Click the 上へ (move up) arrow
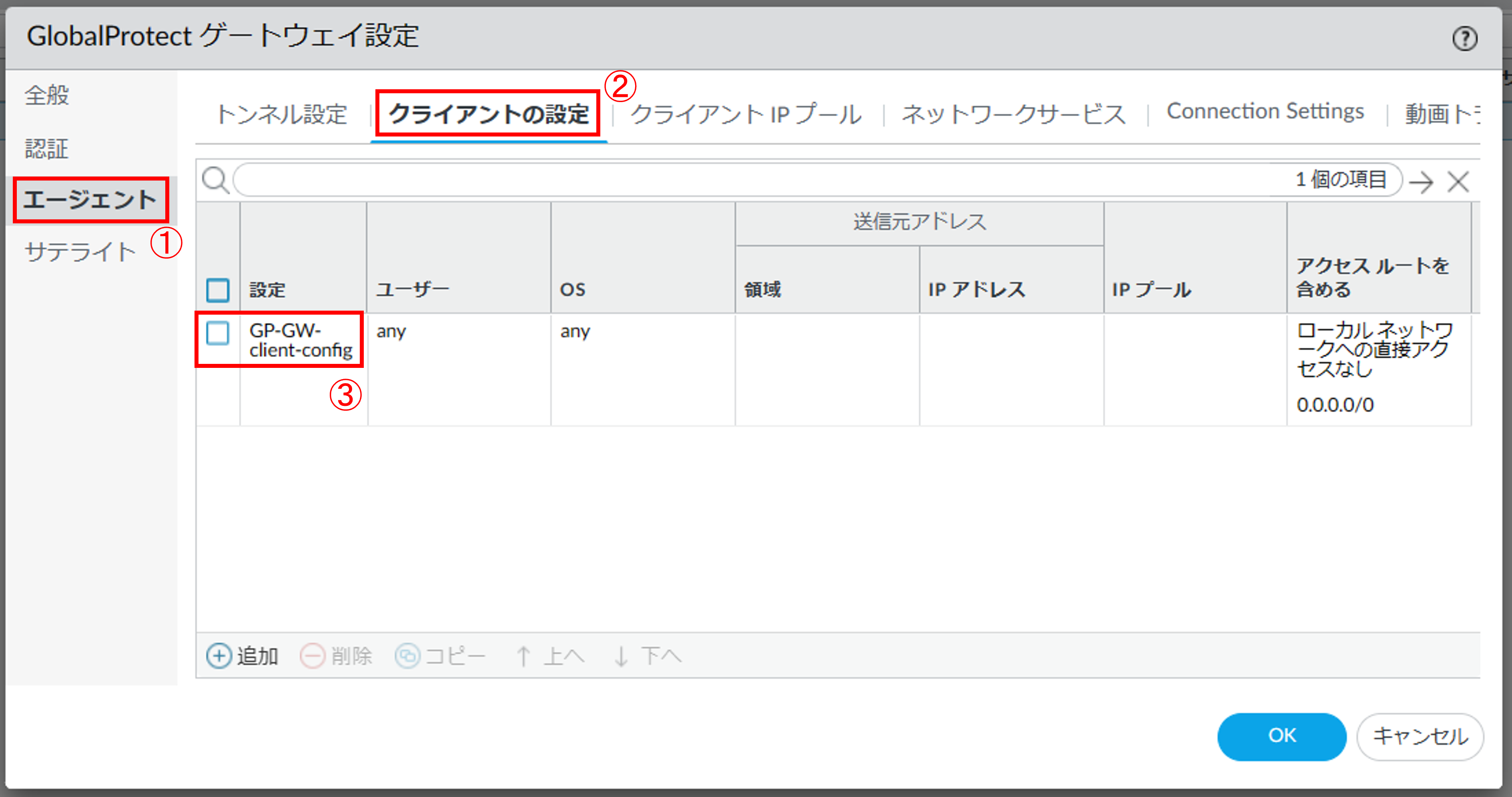 523,656
